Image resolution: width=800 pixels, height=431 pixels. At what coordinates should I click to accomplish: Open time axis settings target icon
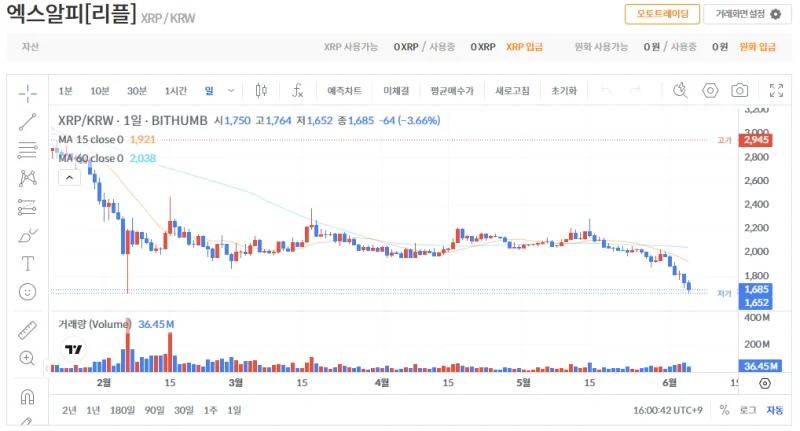click(x=765, y=383)
